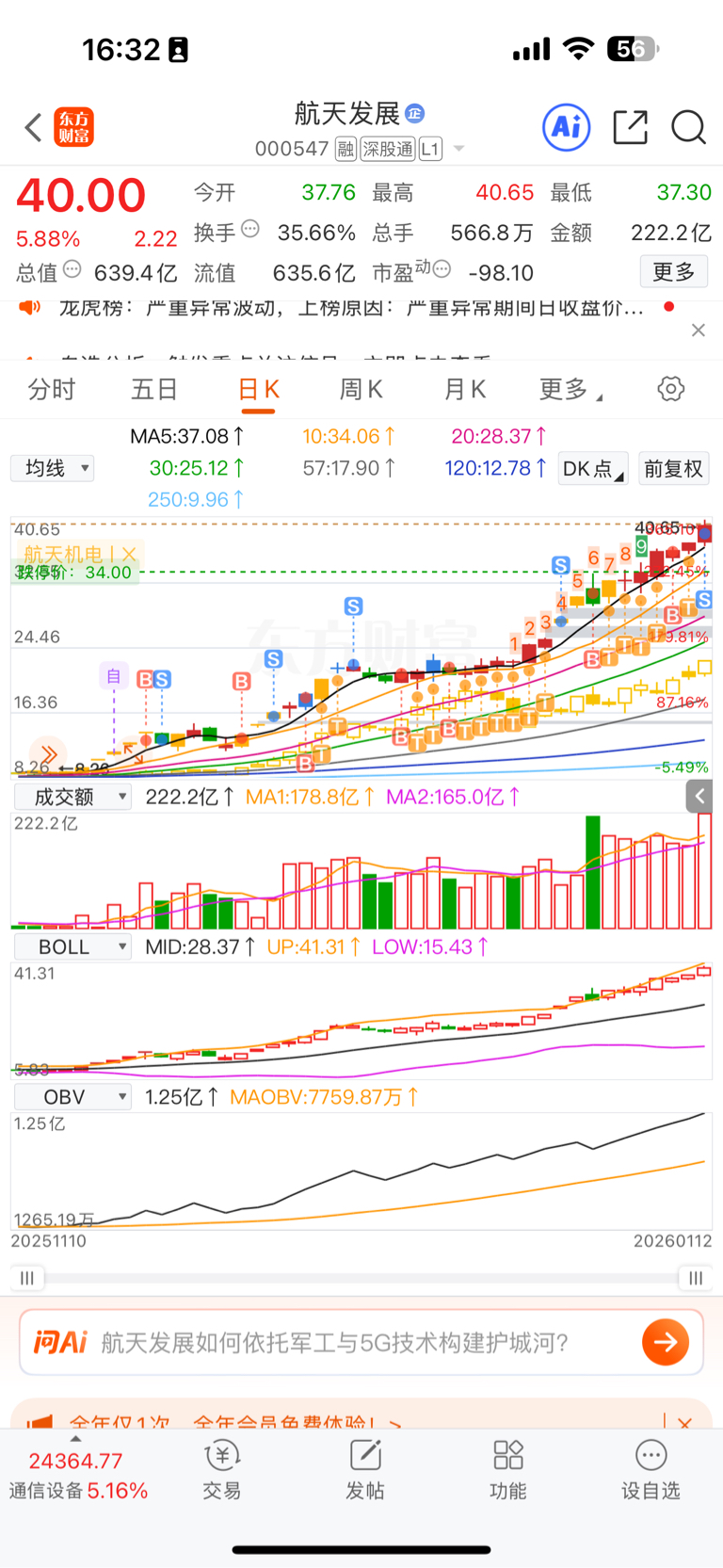Tap the back arrow icon
This screenshot has width=723, height=1568.
point(34,127)
